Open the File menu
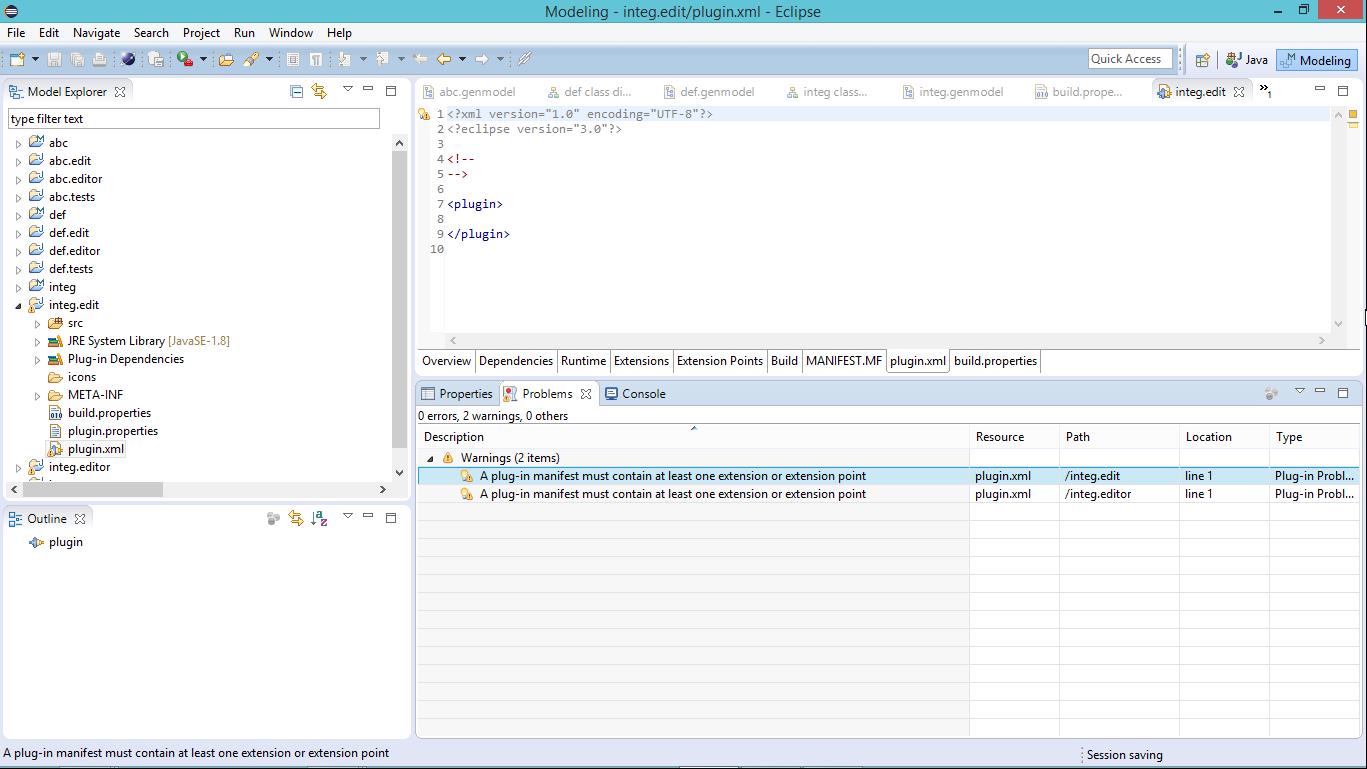Viewport: 1367px width, 769px height. (x=16, y=32)
